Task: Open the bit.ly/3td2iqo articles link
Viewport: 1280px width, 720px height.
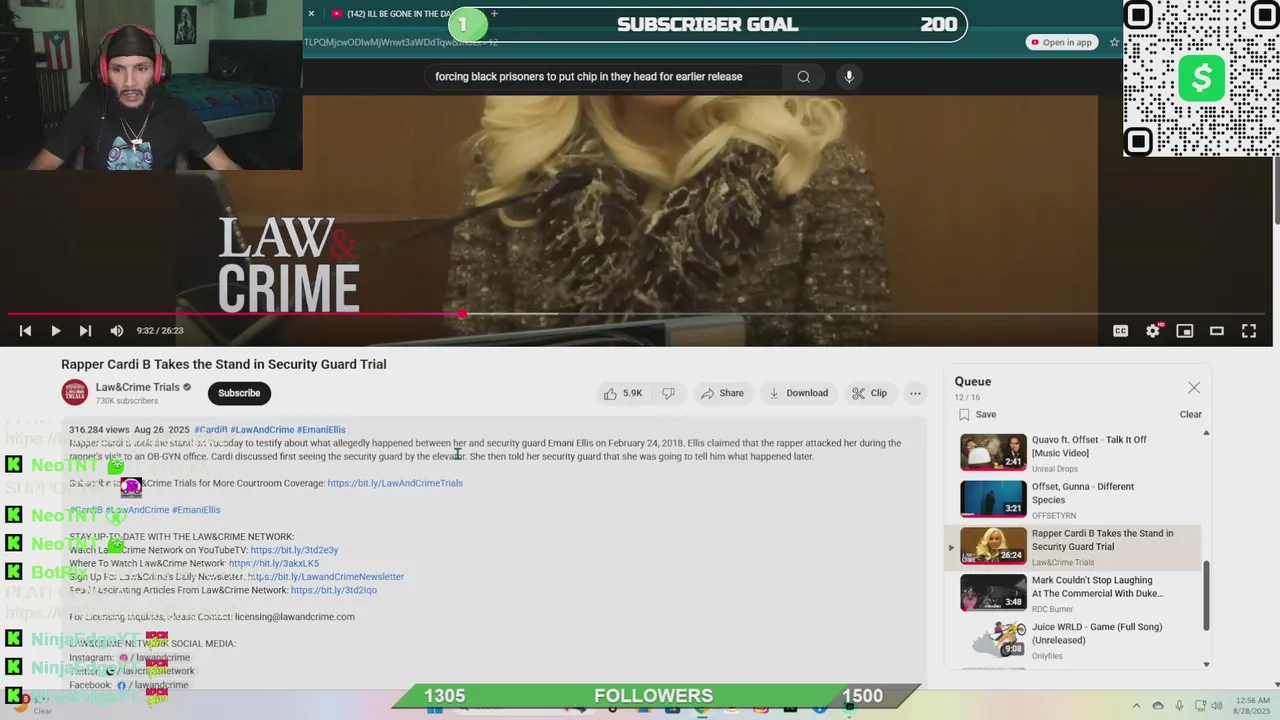Action: (334, 590)
